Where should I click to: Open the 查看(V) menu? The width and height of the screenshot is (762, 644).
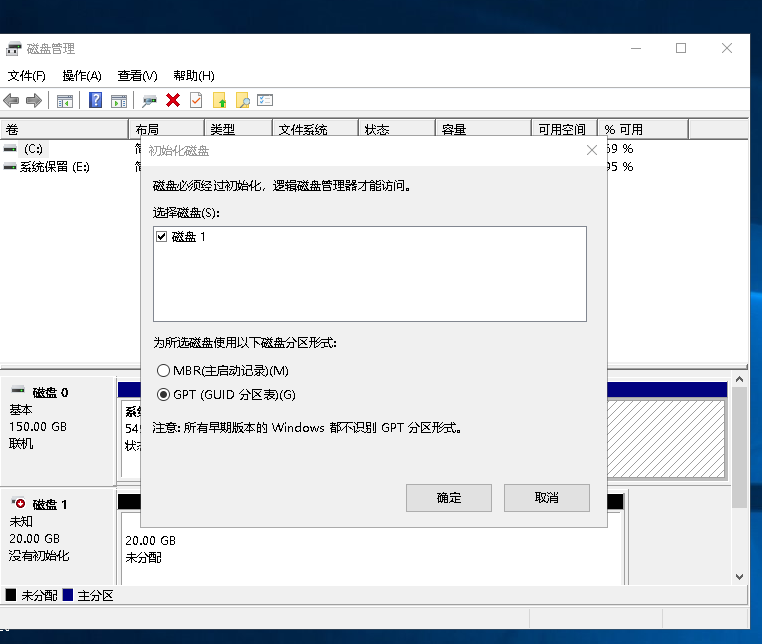pos(137,76)
